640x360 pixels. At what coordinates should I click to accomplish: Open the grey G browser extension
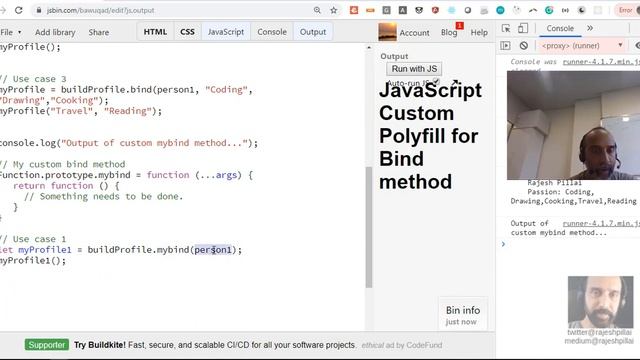click(x=387, y=10)
